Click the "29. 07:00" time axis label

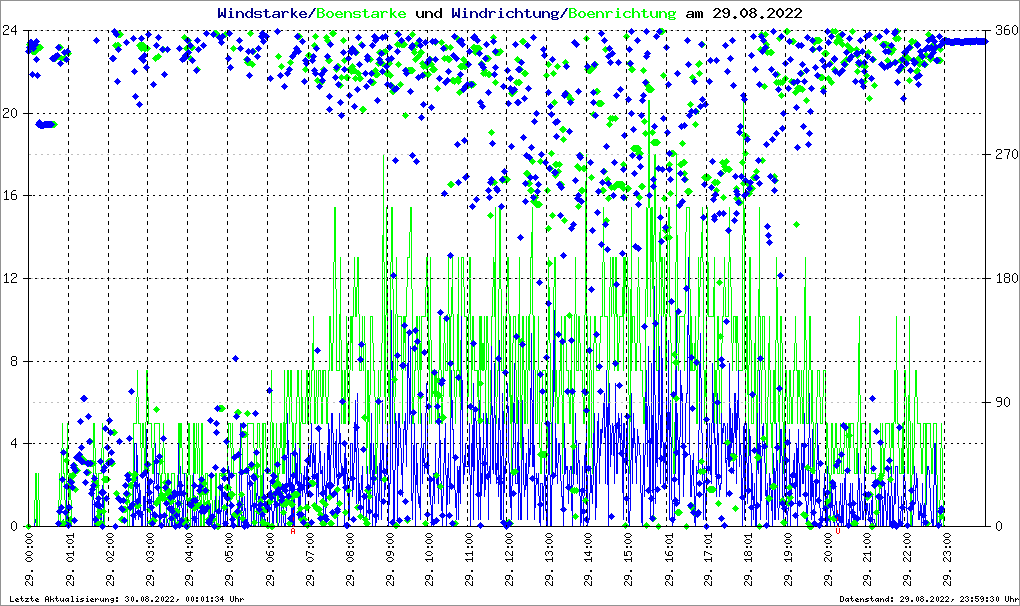pyautogui.click(x=309, y=560)
